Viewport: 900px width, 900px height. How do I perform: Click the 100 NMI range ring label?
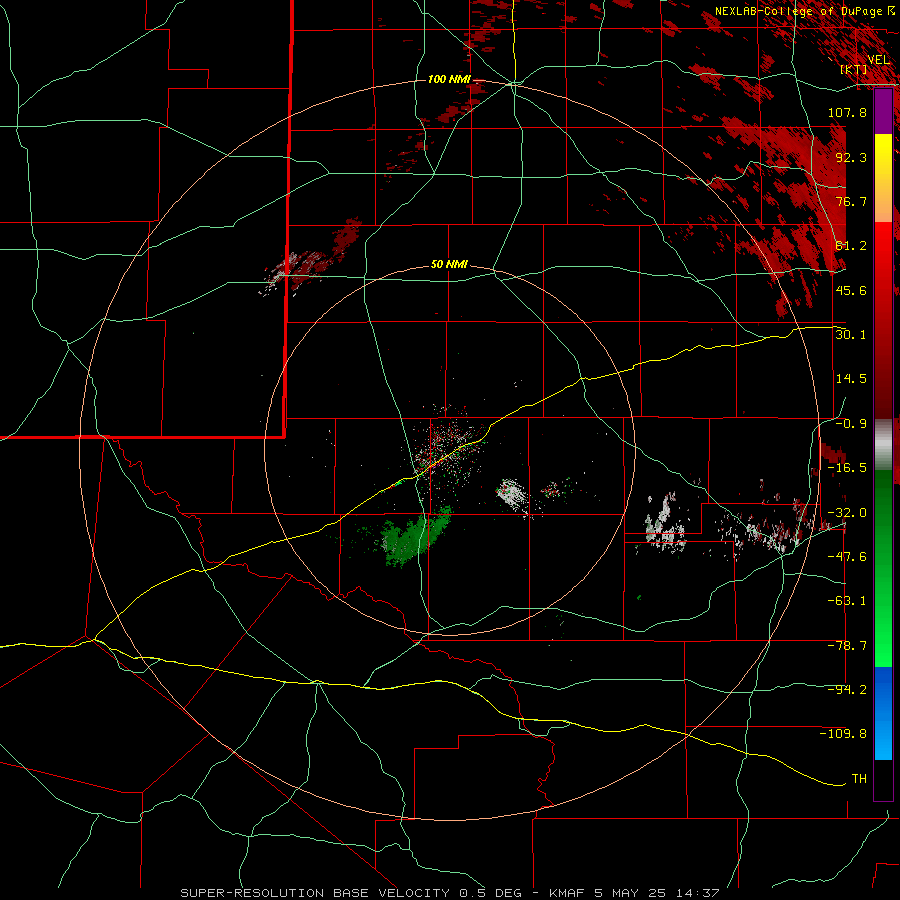pyautogui.click(x=449, y=79)
